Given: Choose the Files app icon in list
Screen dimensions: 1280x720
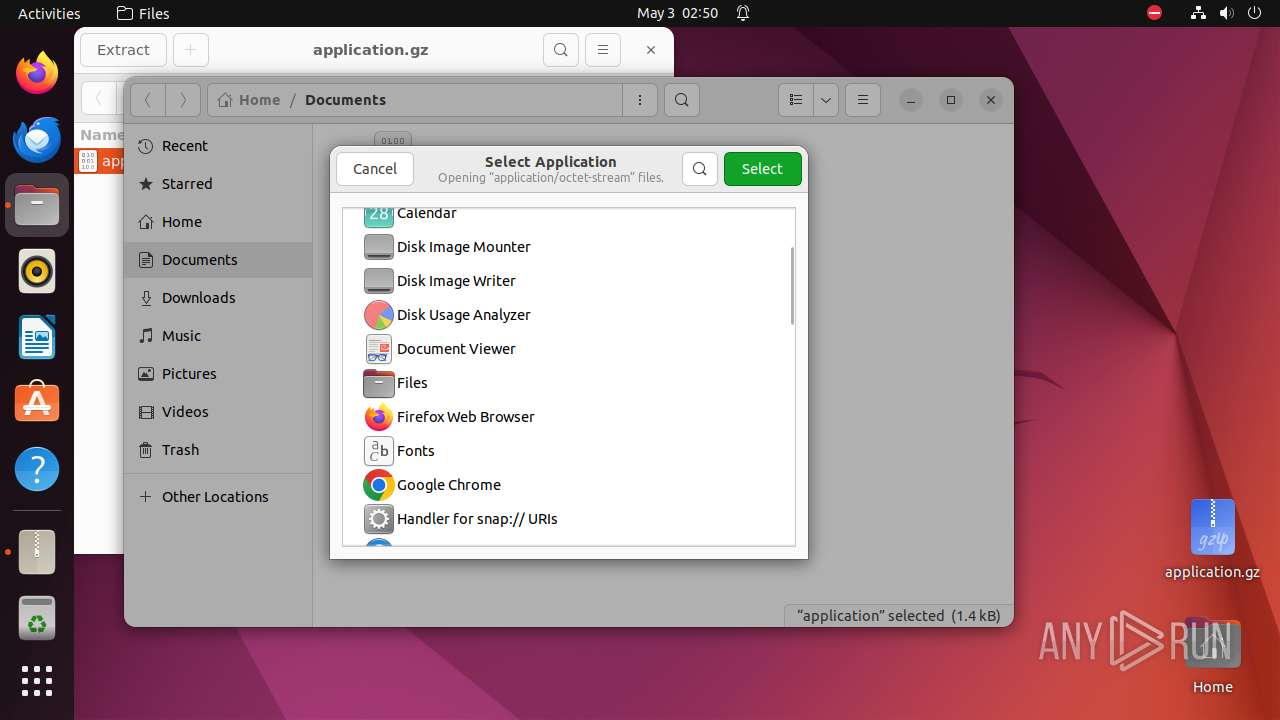Looking at the screenshot, I should [379, 383].
